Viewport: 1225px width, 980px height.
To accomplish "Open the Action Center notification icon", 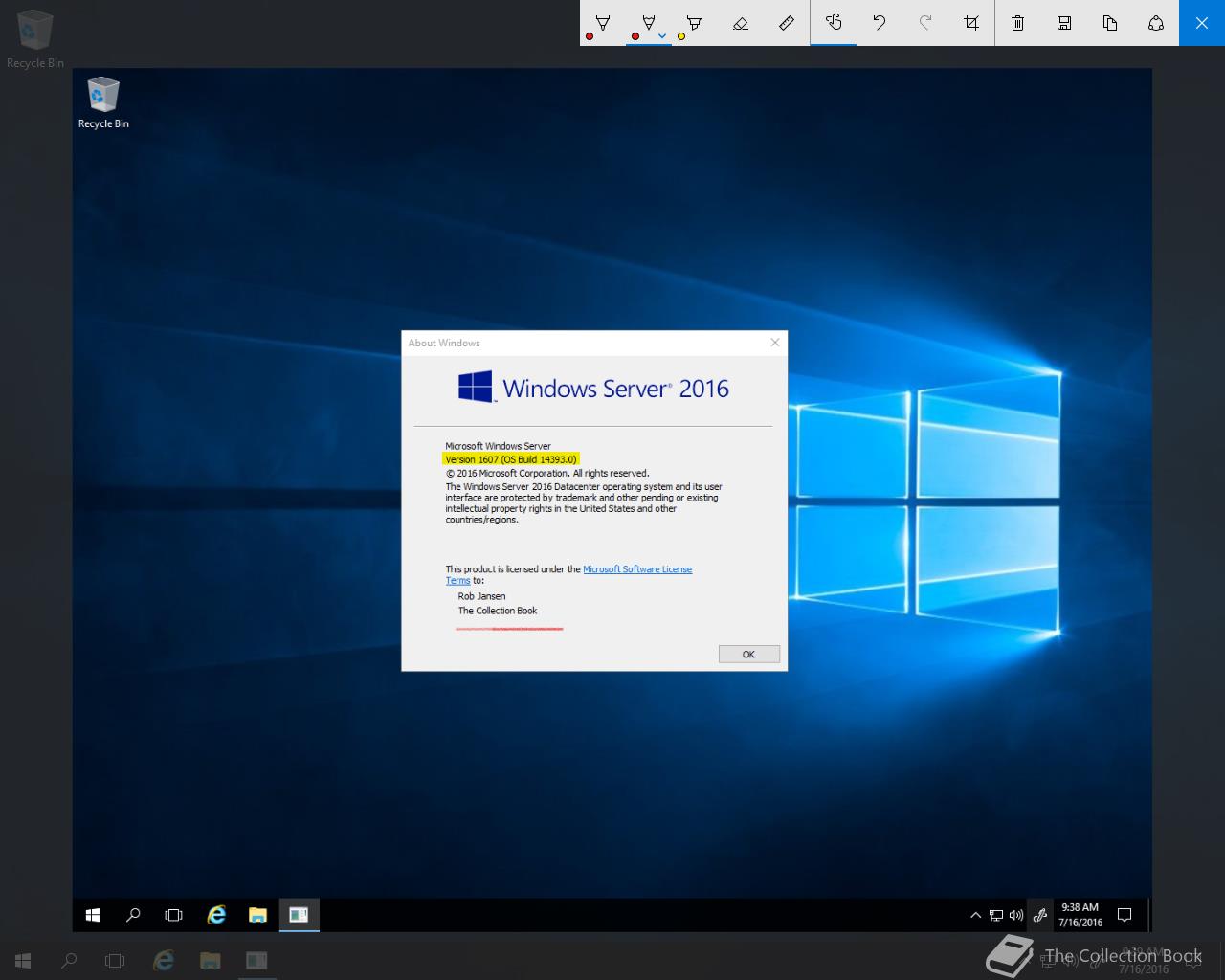I will 1125,915.
